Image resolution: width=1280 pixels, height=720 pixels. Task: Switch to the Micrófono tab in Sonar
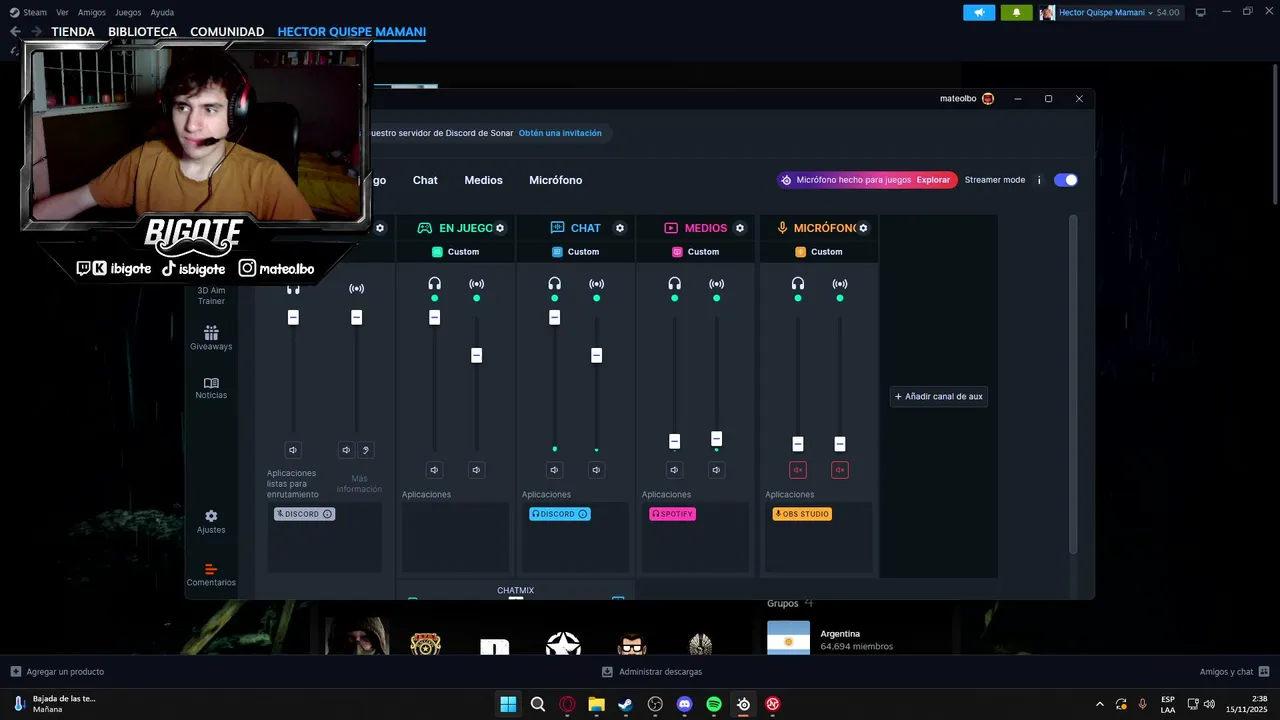click(x=555, y=180)
